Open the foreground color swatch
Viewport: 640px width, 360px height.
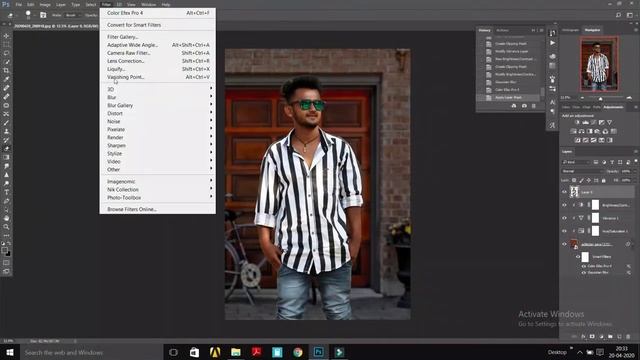(x=4, y=250)
